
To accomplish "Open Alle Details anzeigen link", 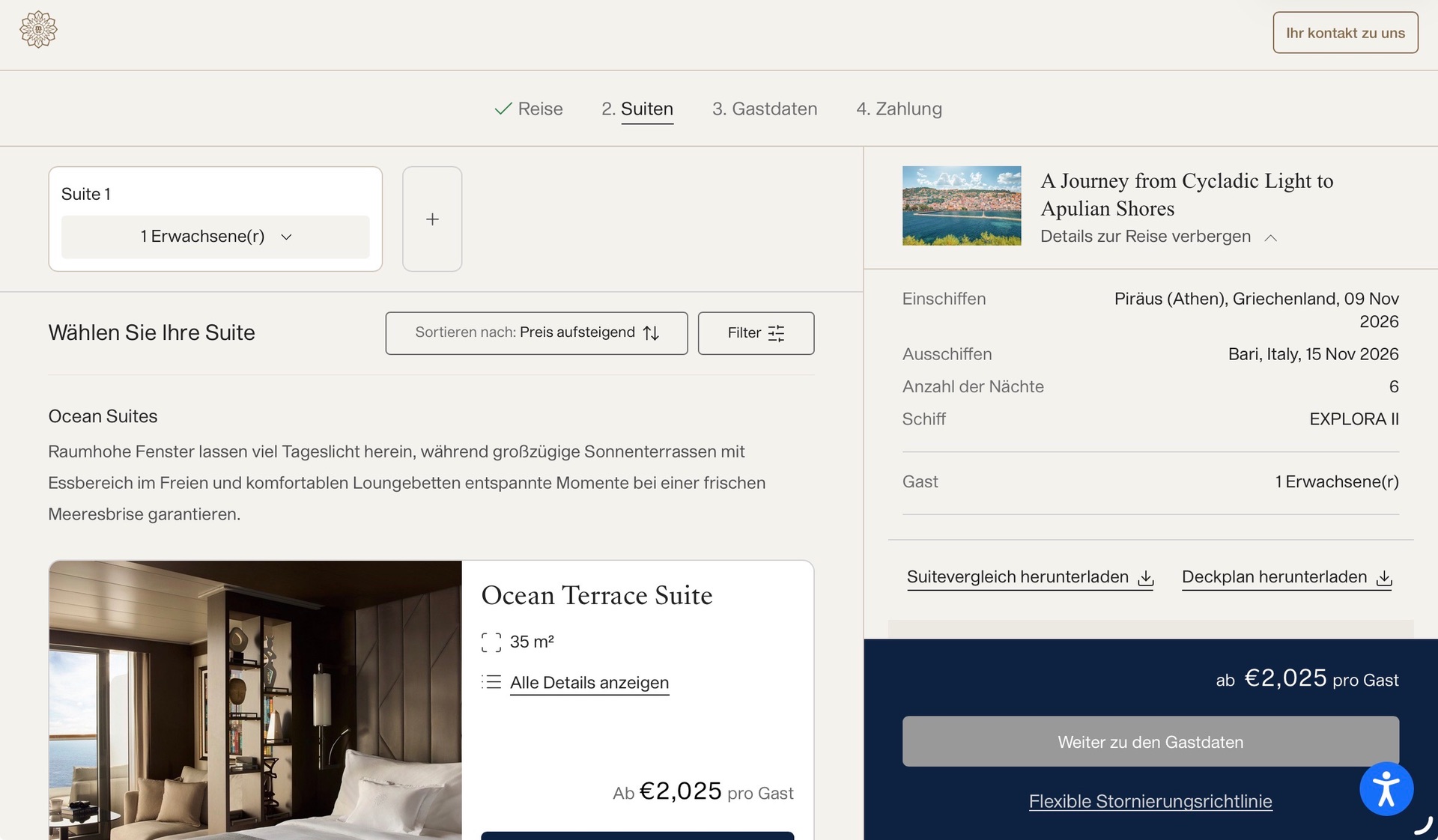I will [x=589, y=683].
